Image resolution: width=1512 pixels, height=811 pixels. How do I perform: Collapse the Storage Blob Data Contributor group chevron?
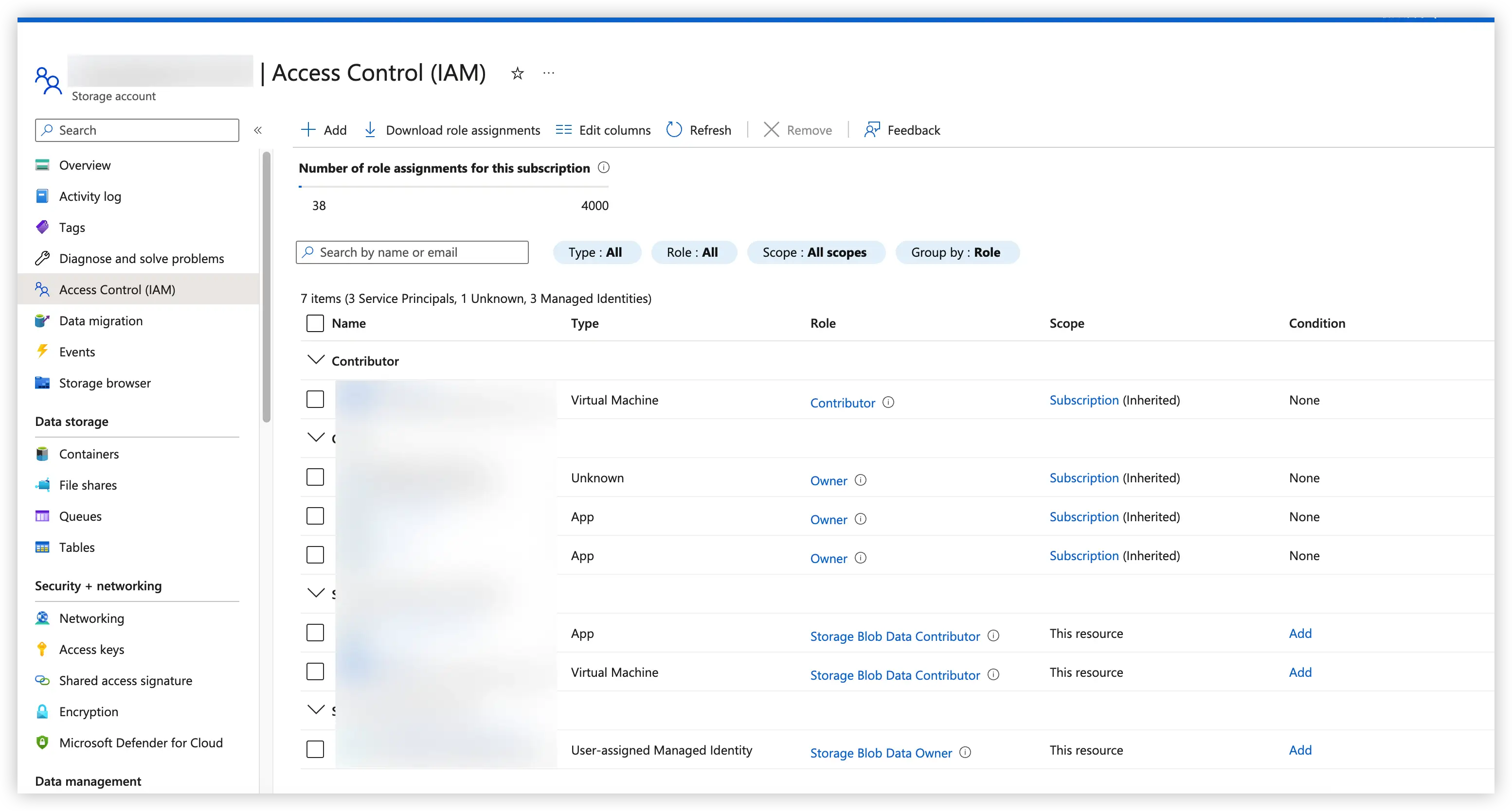[316, 593]
